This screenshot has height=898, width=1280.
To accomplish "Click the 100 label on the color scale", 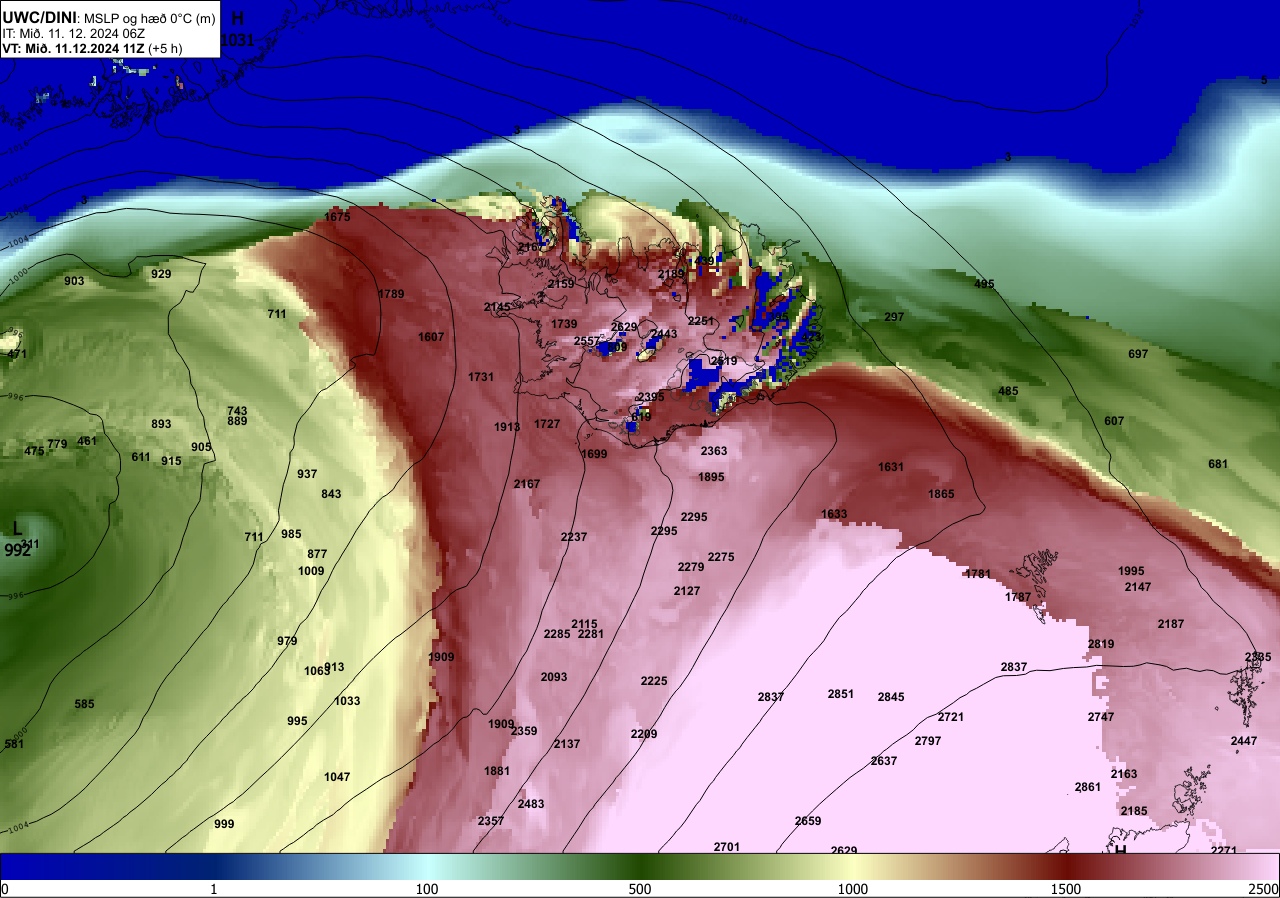I will [427, 889].
